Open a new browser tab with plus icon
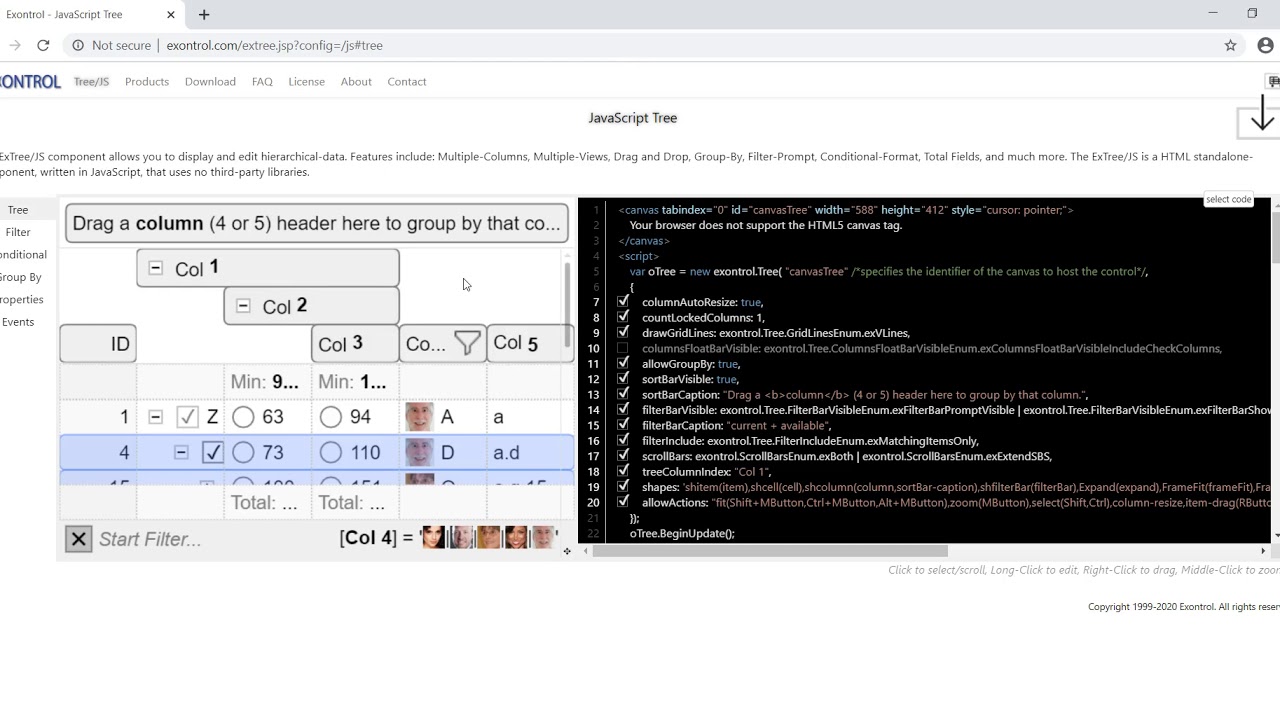The height and width of the screenshot is (720, 1280). click(x=204, y=15)
